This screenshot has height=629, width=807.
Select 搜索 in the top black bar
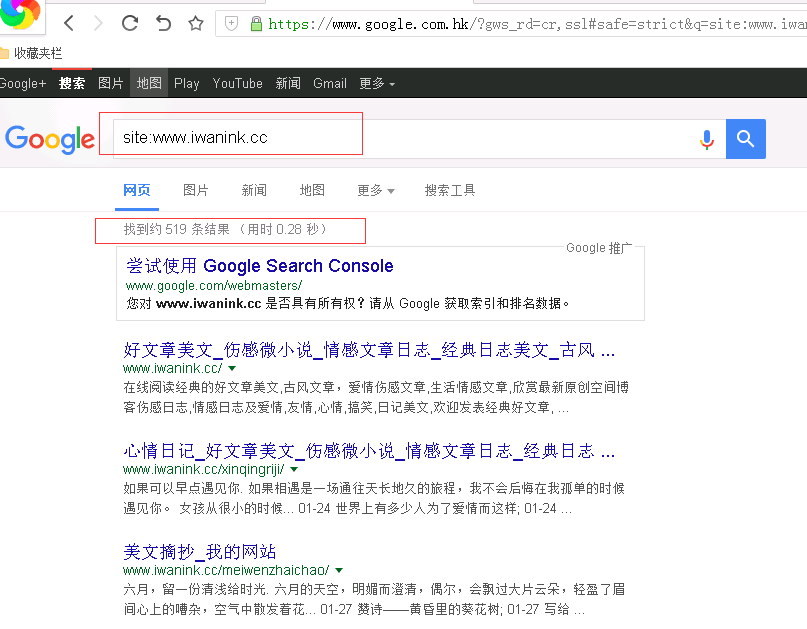(72, 83)
